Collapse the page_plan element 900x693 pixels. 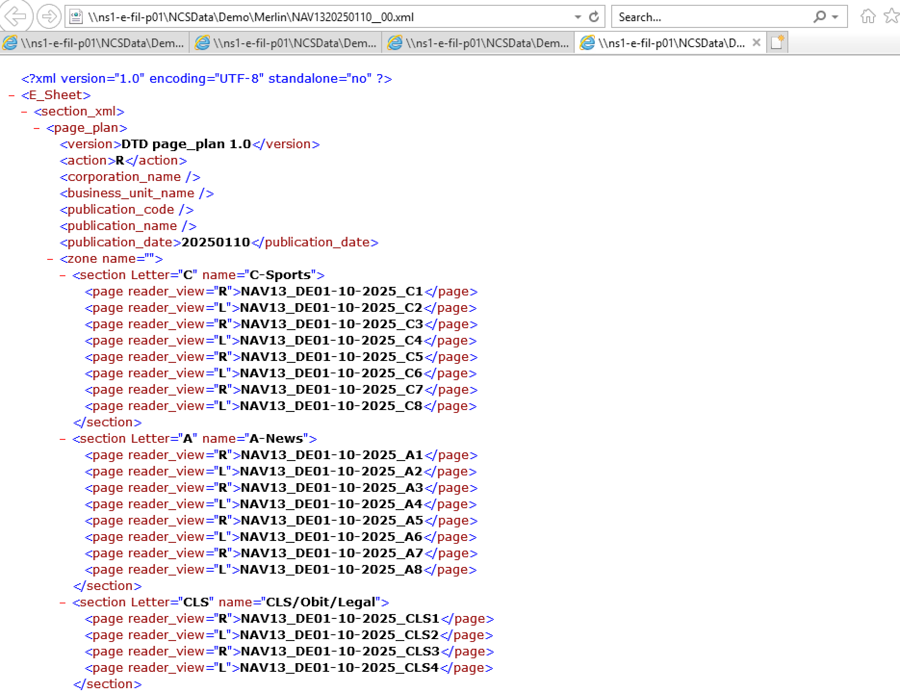(37, 128)
